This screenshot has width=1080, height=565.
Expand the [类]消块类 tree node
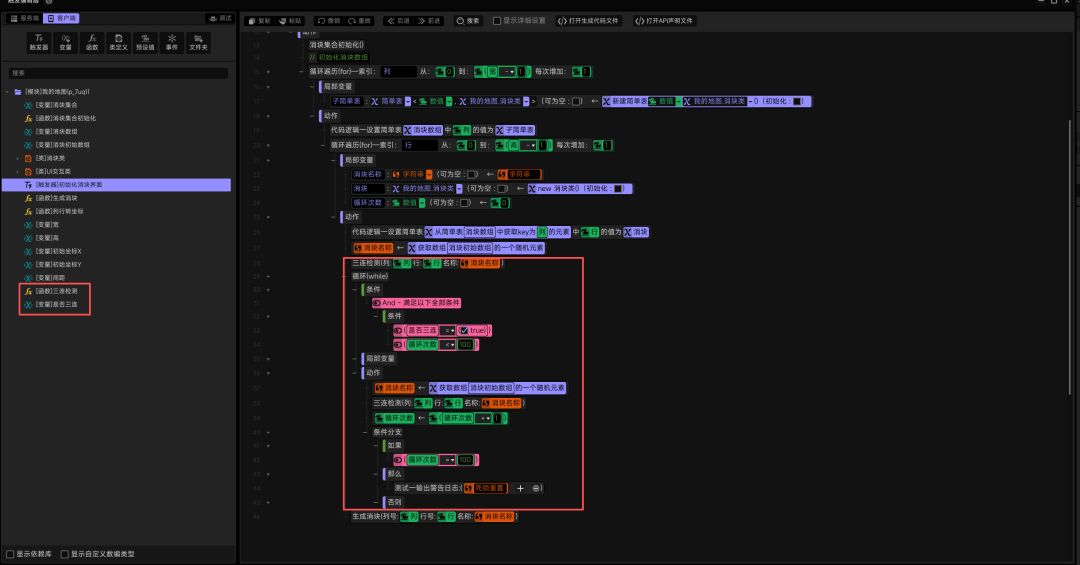(17, 158)
